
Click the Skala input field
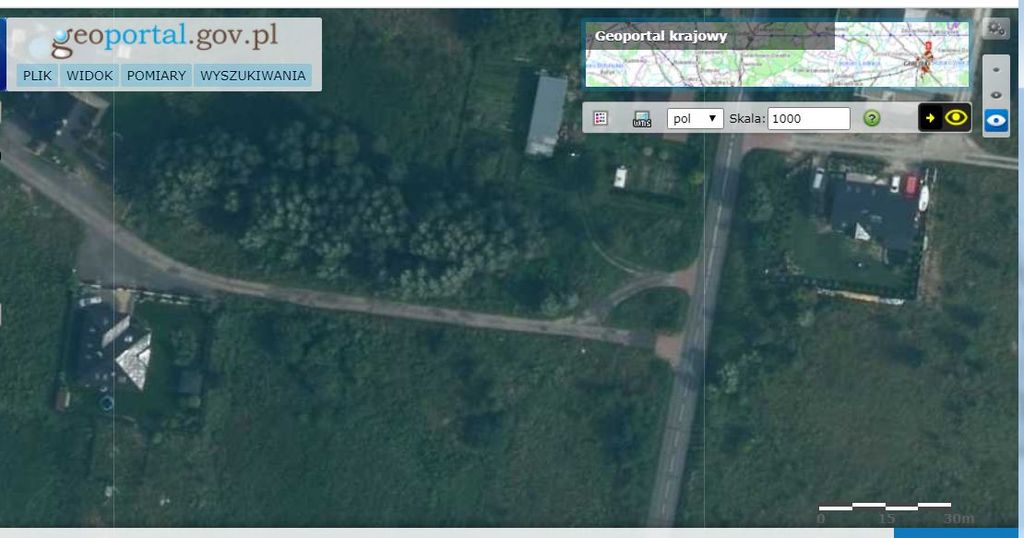click(x=808, y=118)
